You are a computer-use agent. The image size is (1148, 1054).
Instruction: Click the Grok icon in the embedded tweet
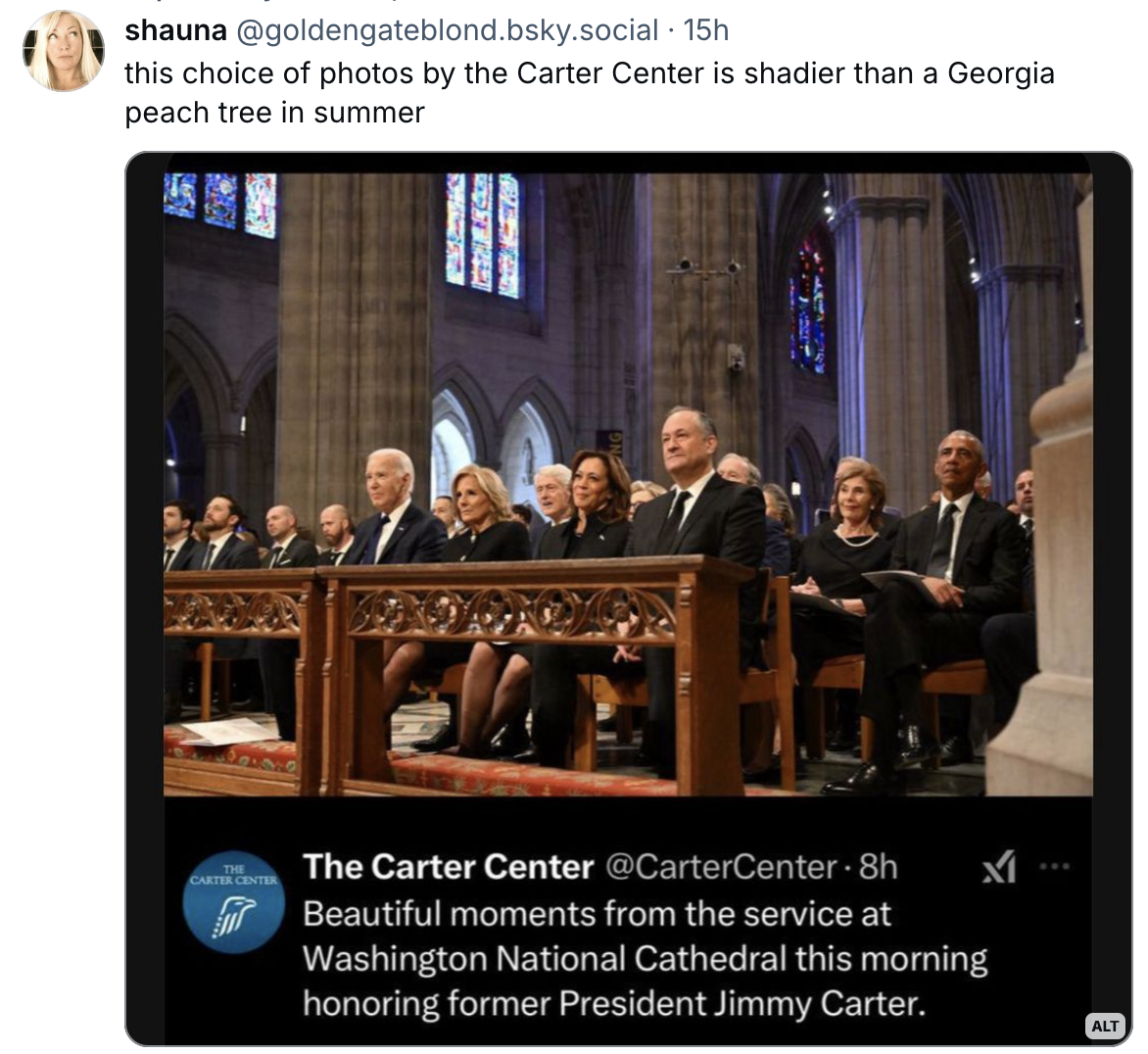coord(998,867)
